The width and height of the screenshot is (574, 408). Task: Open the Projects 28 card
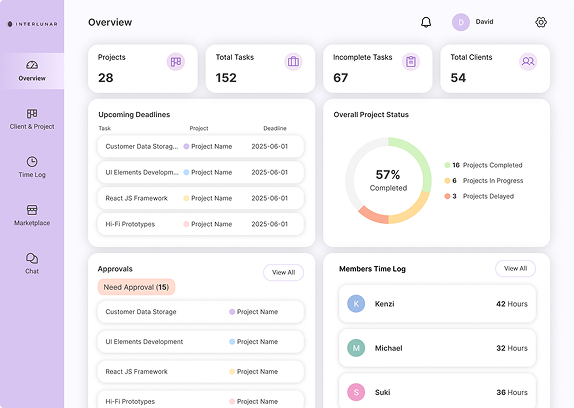coord(143,68)
